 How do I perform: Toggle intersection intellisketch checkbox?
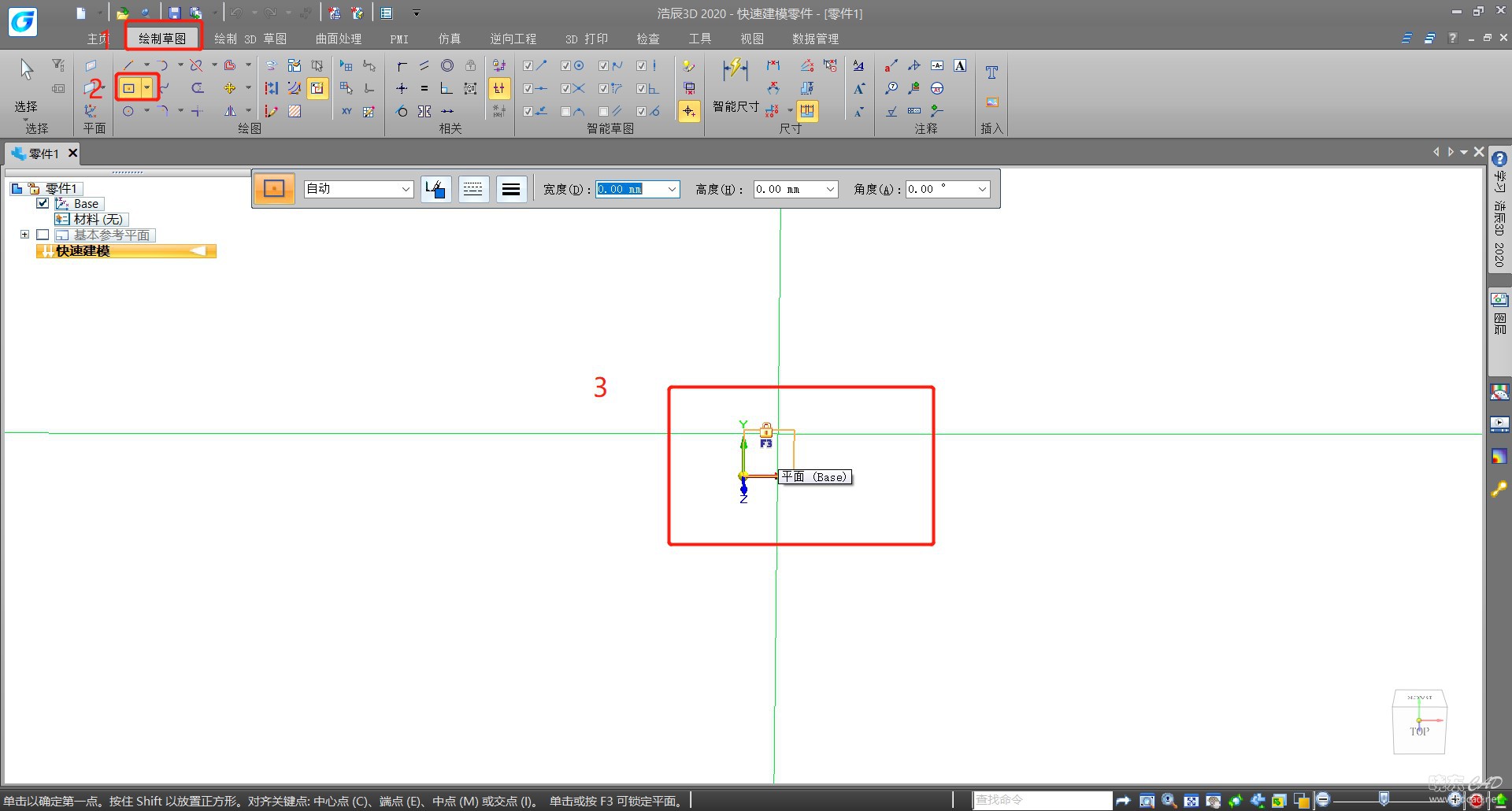[565, 88]
